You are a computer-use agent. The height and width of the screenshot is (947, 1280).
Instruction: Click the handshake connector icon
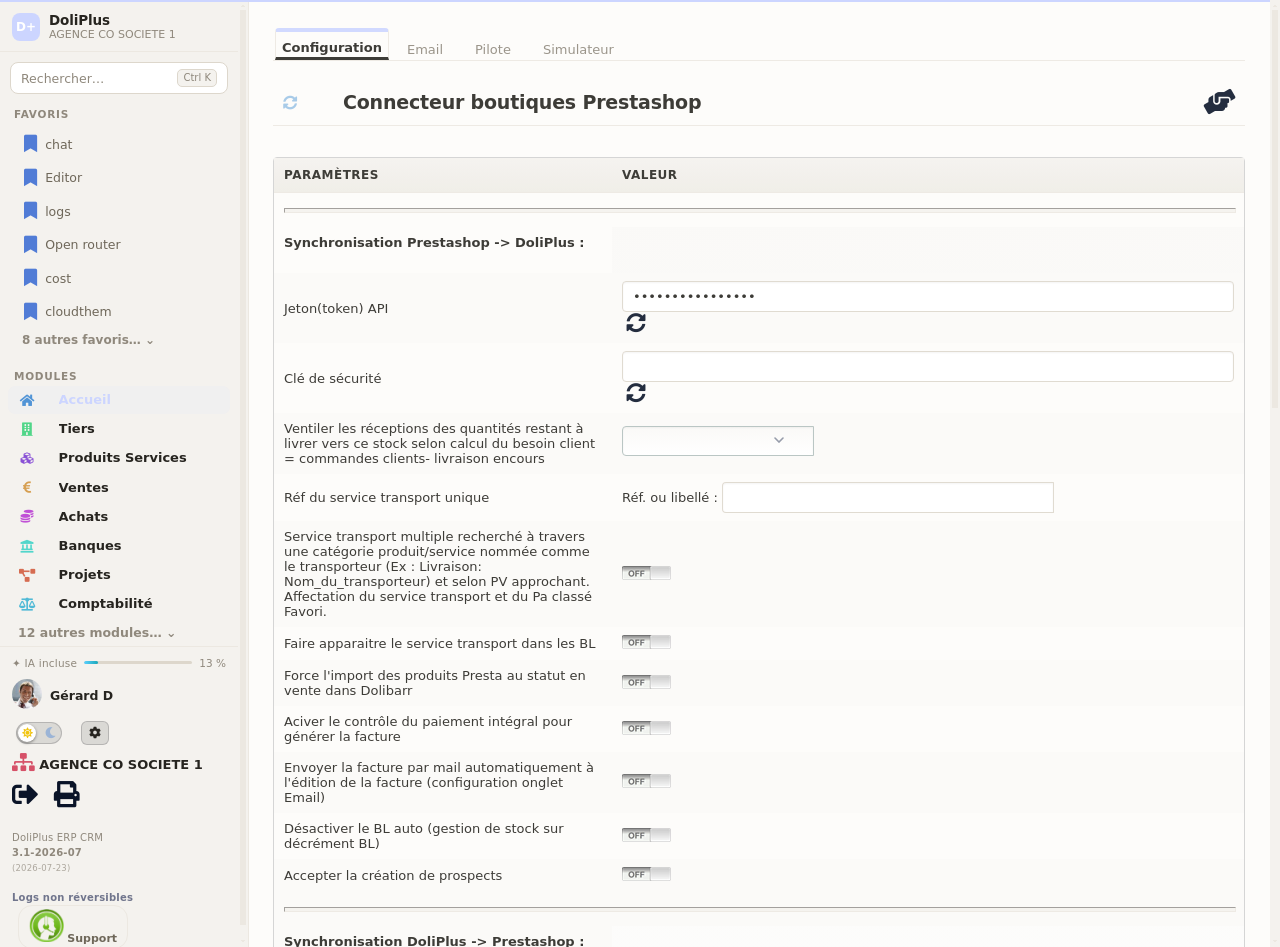[x=1219, y=101]
